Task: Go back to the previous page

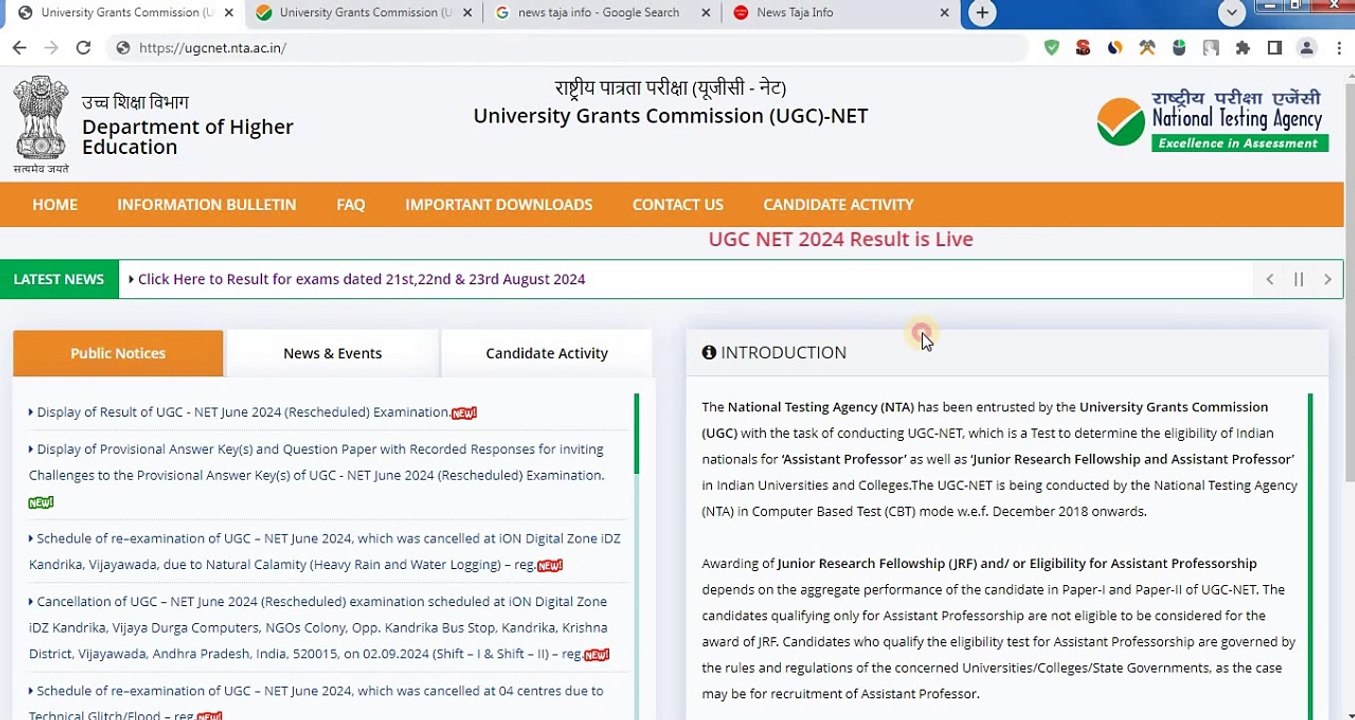Action: pos(19,48)
